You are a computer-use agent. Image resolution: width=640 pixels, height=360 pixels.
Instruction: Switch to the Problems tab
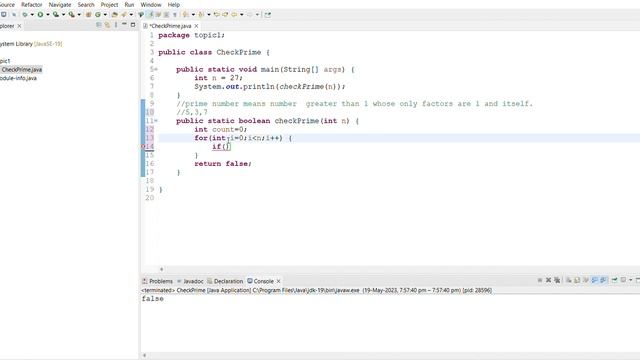click(158, 281)
